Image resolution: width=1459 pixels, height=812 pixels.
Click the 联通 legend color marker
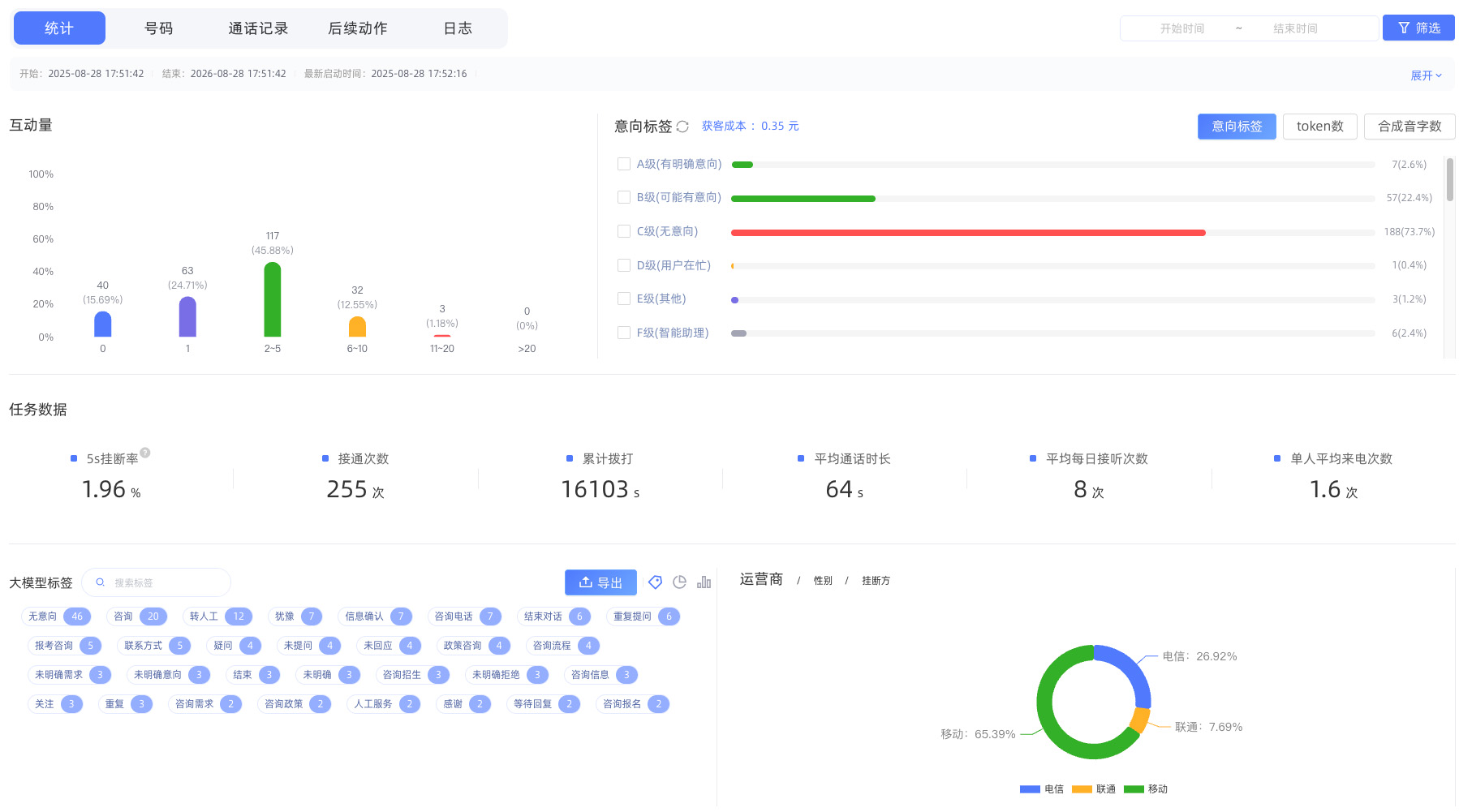point(1082,789)
